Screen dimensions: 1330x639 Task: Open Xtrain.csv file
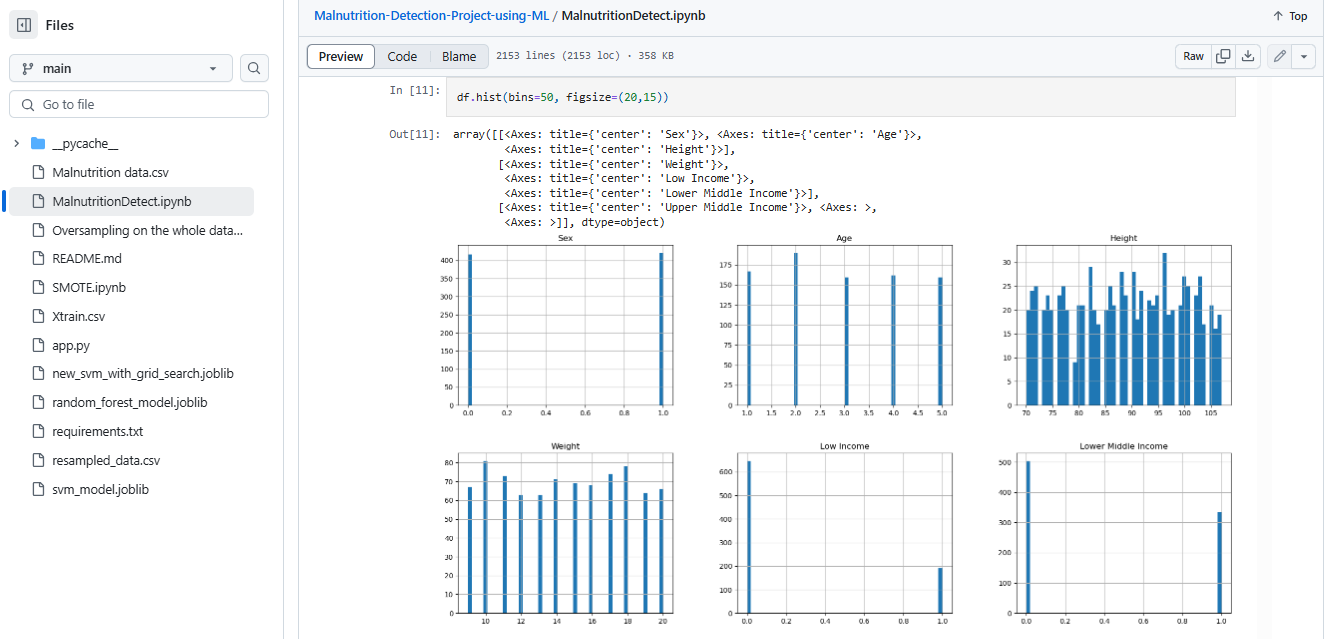pos(78,316)
